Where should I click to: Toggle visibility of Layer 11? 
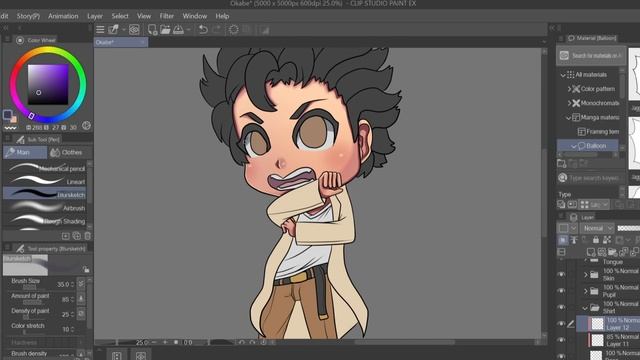[562, 340]
